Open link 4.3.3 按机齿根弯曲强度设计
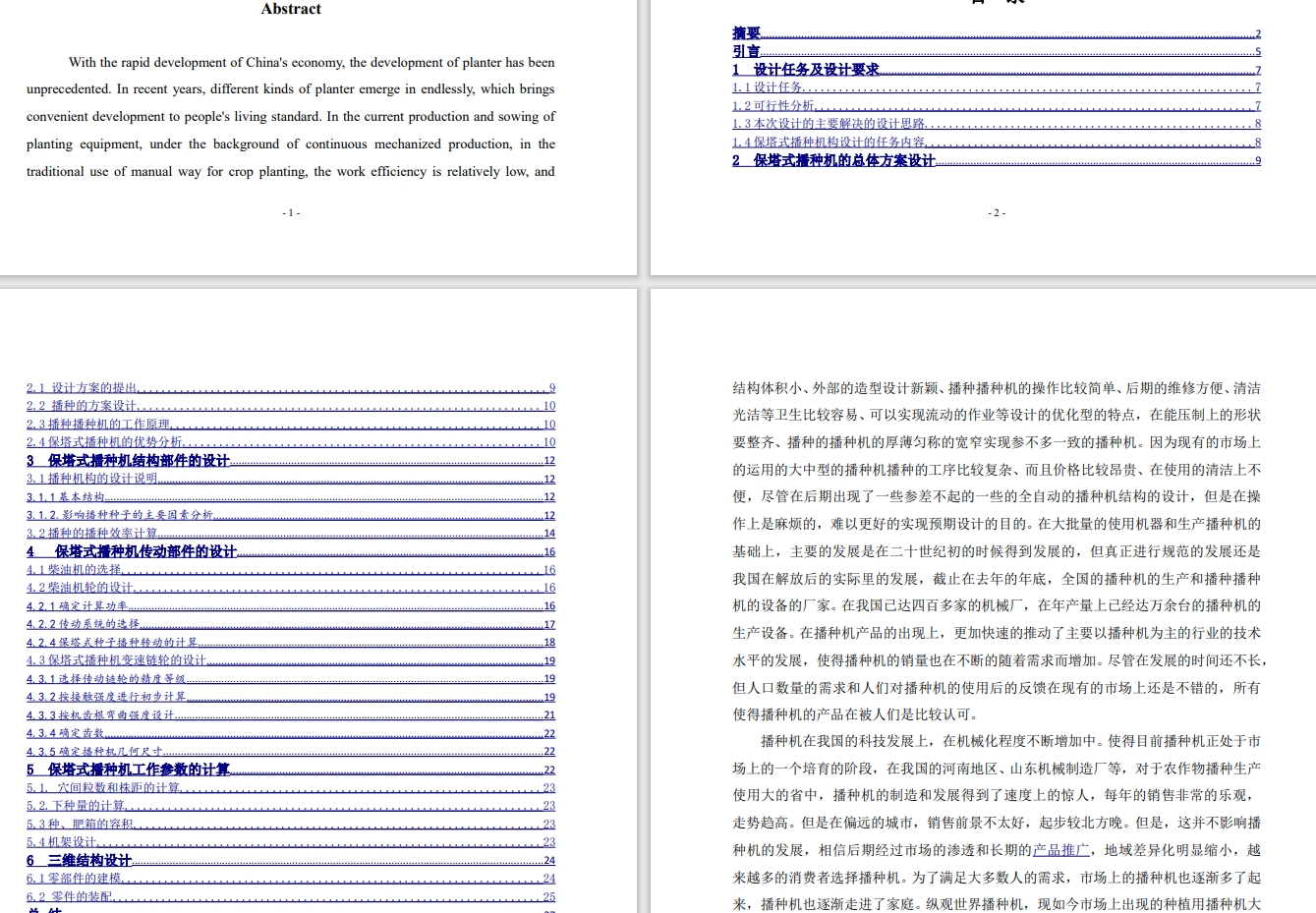The width and height of the screenshot is (1316, 913). pyautogui.click(x=291, y=715)
